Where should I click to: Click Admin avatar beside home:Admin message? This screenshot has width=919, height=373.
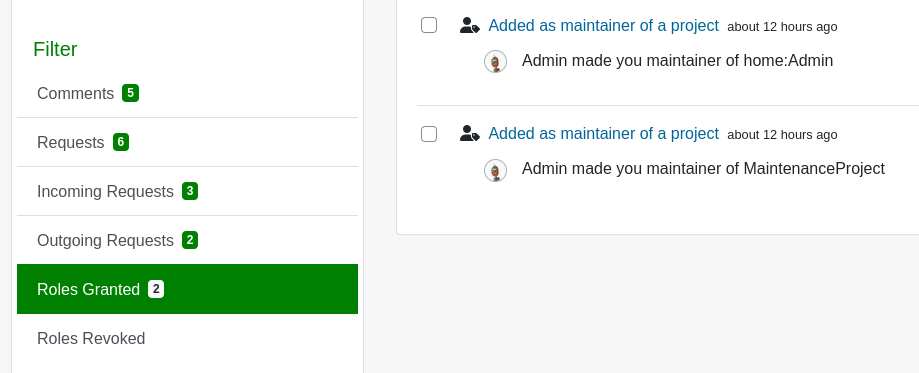(x=495, y=62)
